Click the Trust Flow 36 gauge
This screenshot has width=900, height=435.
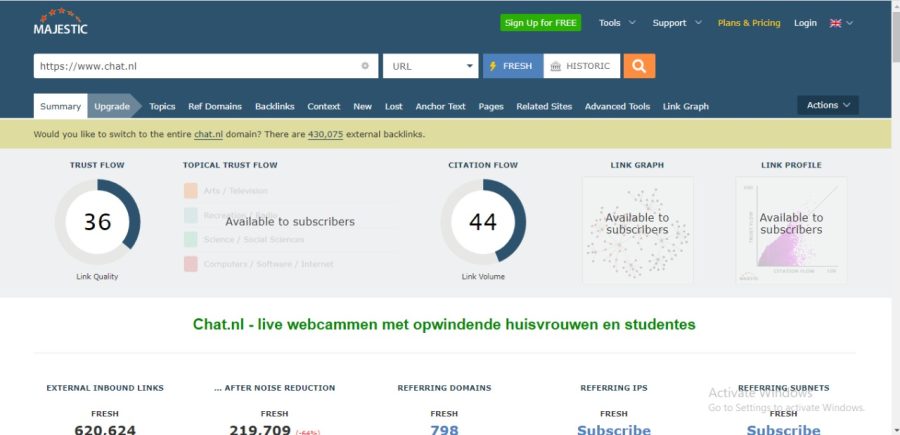[x=97, y=222]
